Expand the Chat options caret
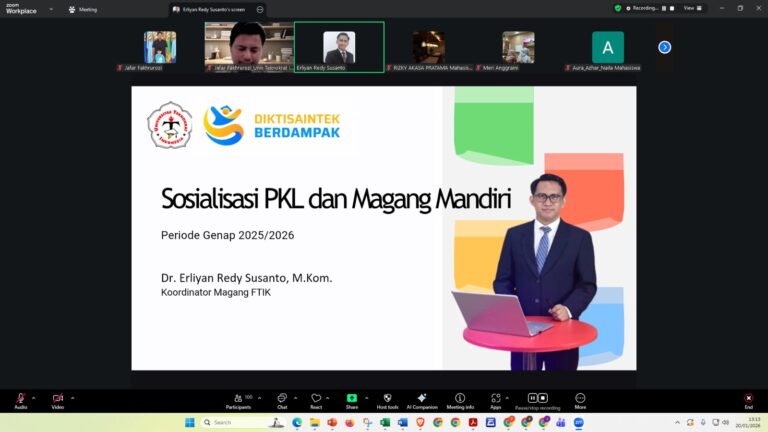Viewport: 768px width, 432px height. coord(295,398)
